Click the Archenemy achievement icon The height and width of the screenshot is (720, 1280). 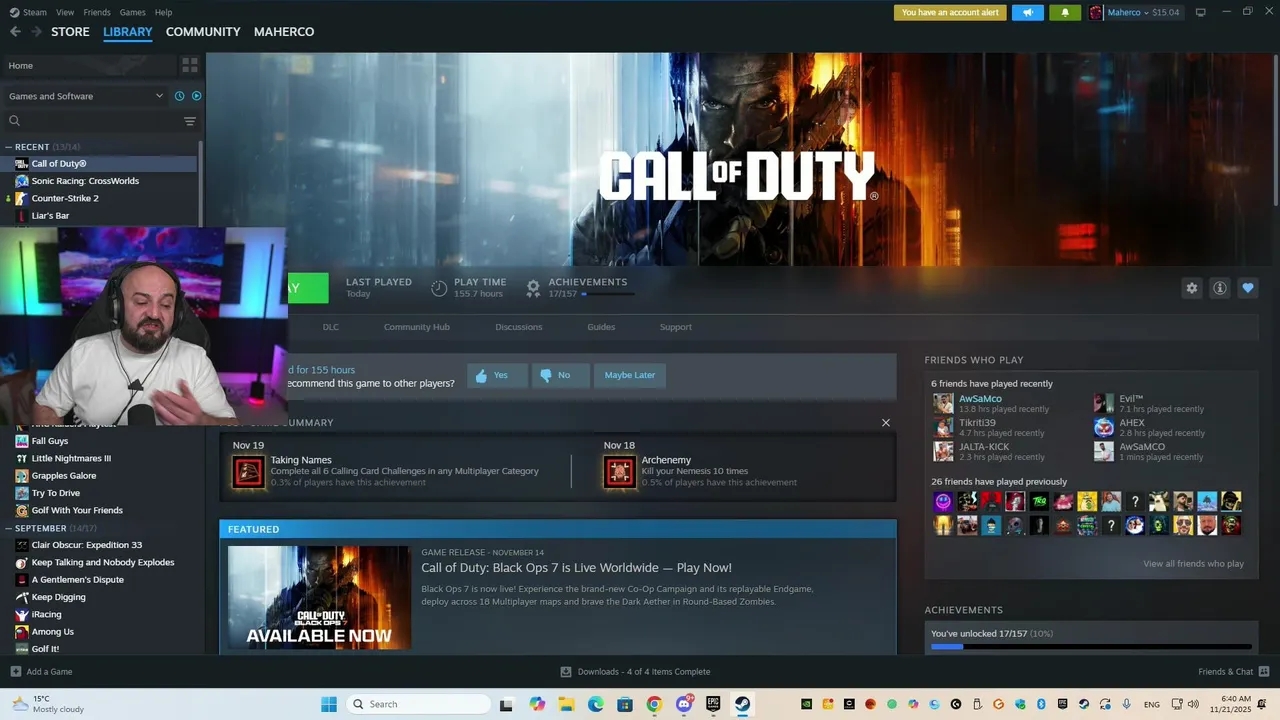tap(620, 472)
